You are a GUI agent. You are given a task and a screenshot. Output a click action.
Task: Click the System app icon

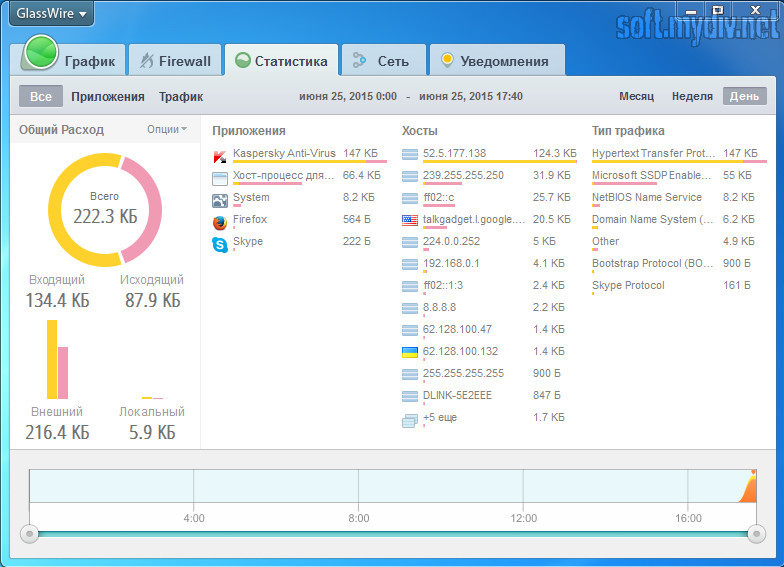click(220, 200)
